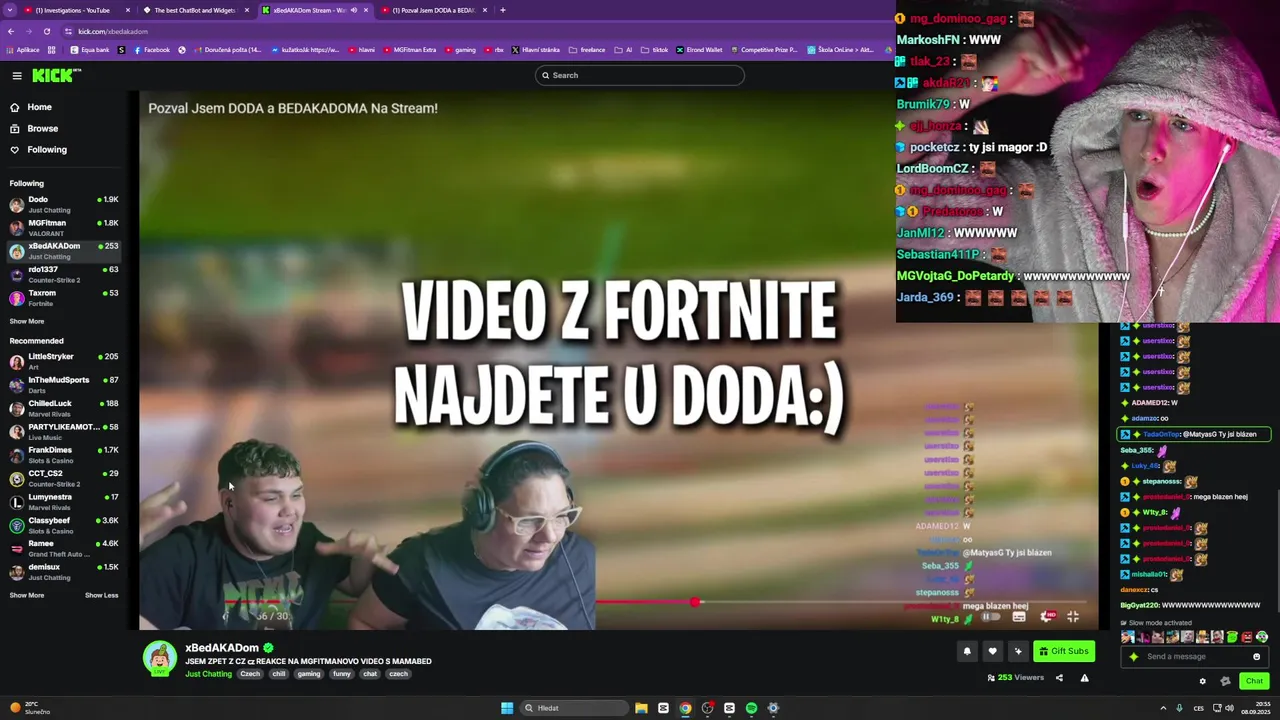The image size is (1280, 720).
Task: Click the funny stream tag
Action: click(342, 674)
